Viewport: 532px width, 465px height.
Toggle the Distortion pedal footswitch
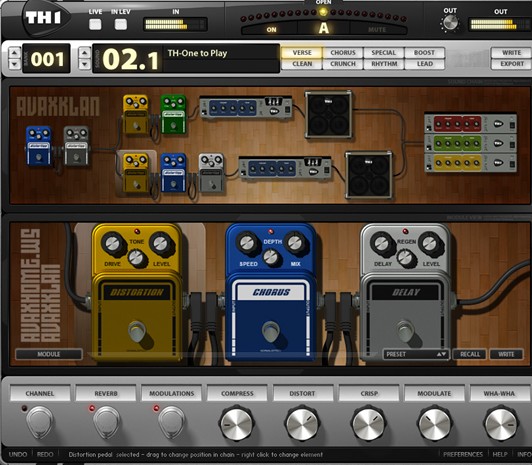[136, 331]
